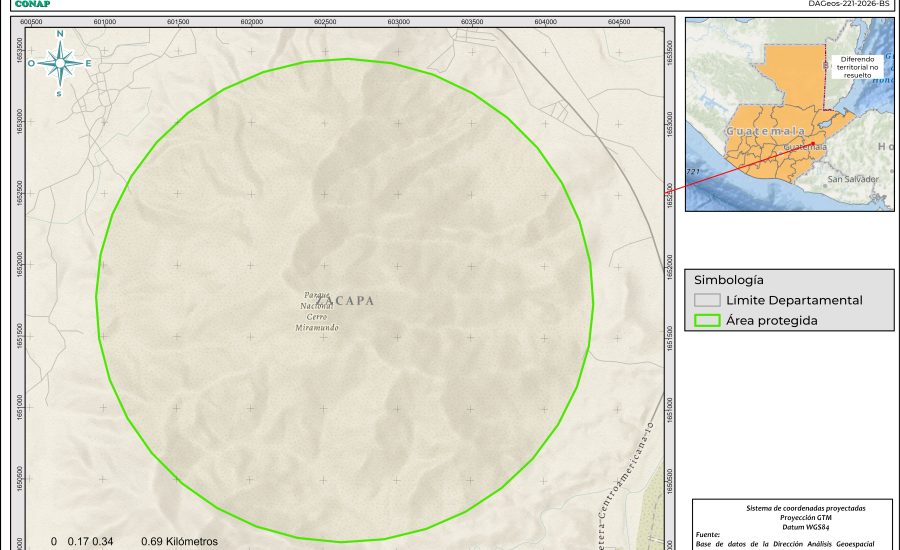This screenshot has width=900, height=550.
Task: Click the San Salvador label in the inset
Action: tap(852, 179)
